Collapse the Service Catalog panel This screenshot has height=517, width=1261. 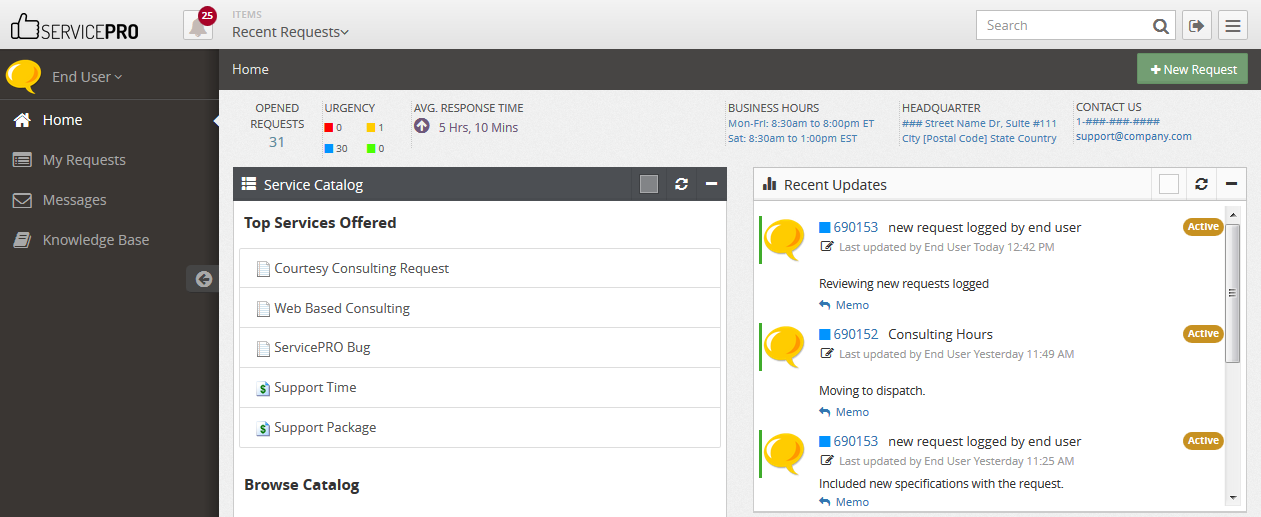pyautogui.click(x=711, y=184)
